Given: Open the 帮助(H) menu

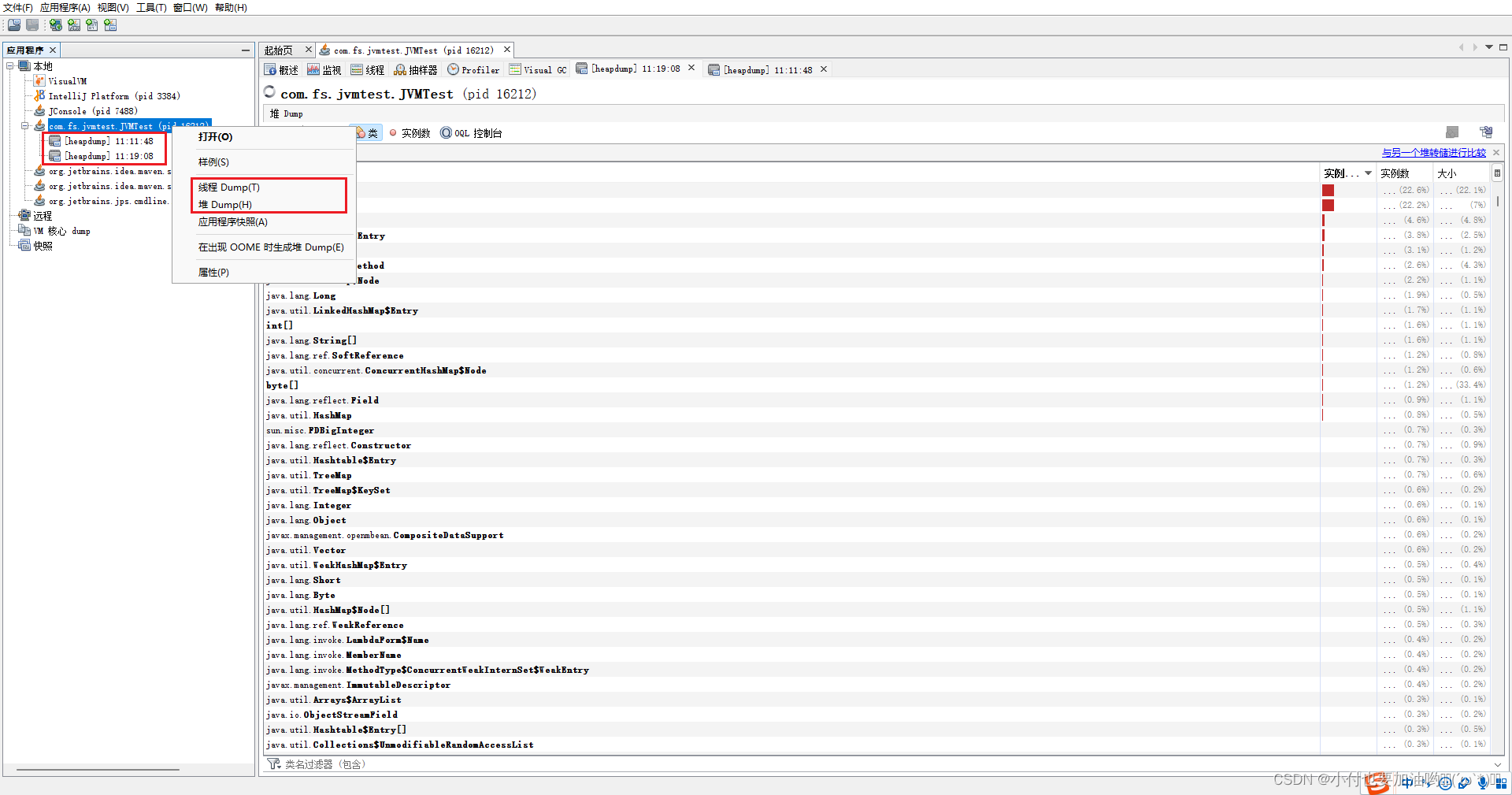Looking at the screenshot, I should pos(231,8).
